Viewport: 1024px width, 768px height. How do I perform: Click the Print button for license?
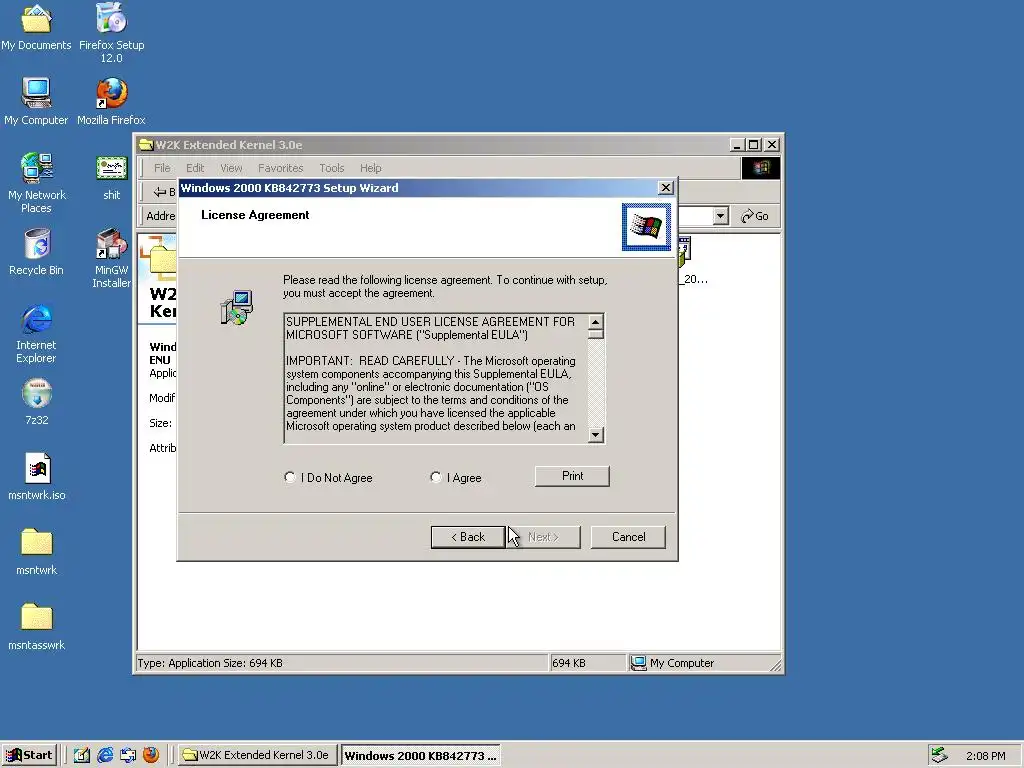point(572,476)
